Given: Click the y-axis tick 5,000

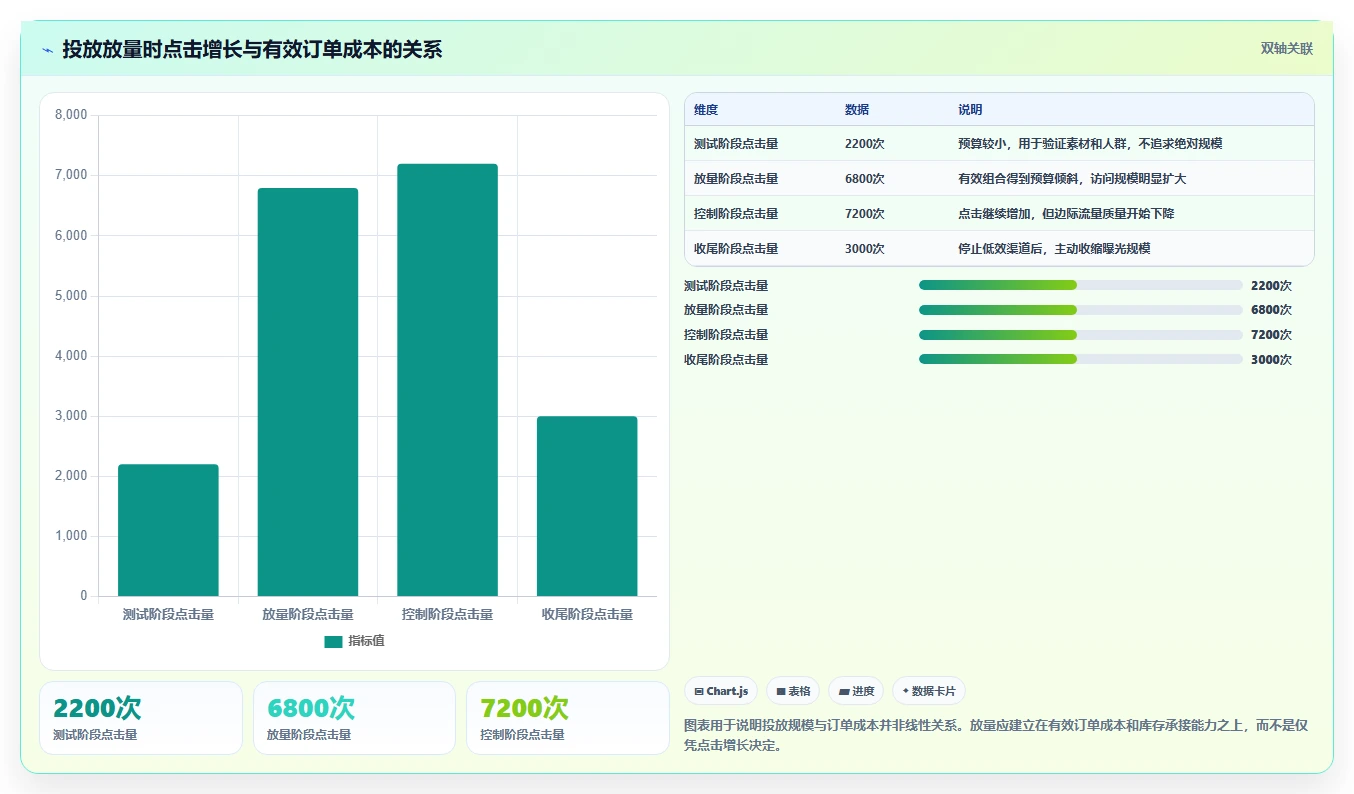Looking at the screenshot, I should point(71,296).
